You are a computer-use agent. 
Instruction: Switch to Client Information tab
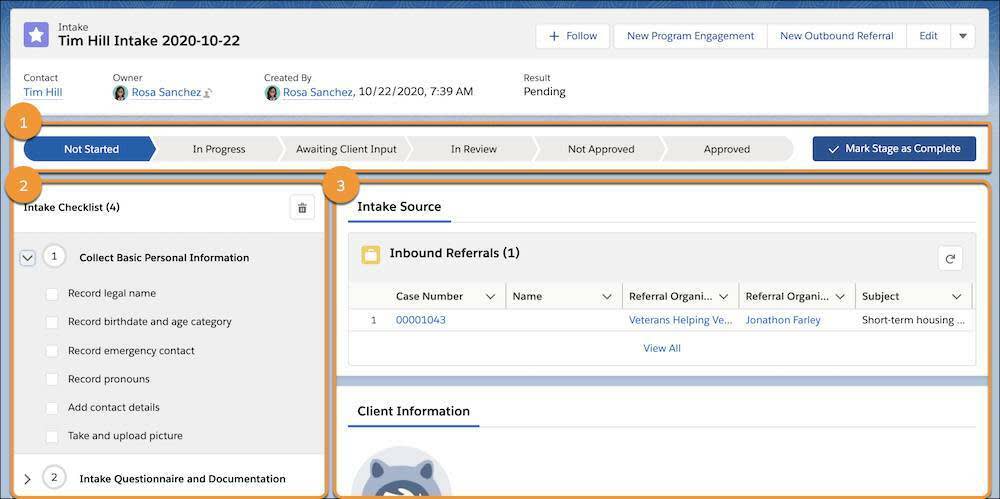click(x=413, y=412)
